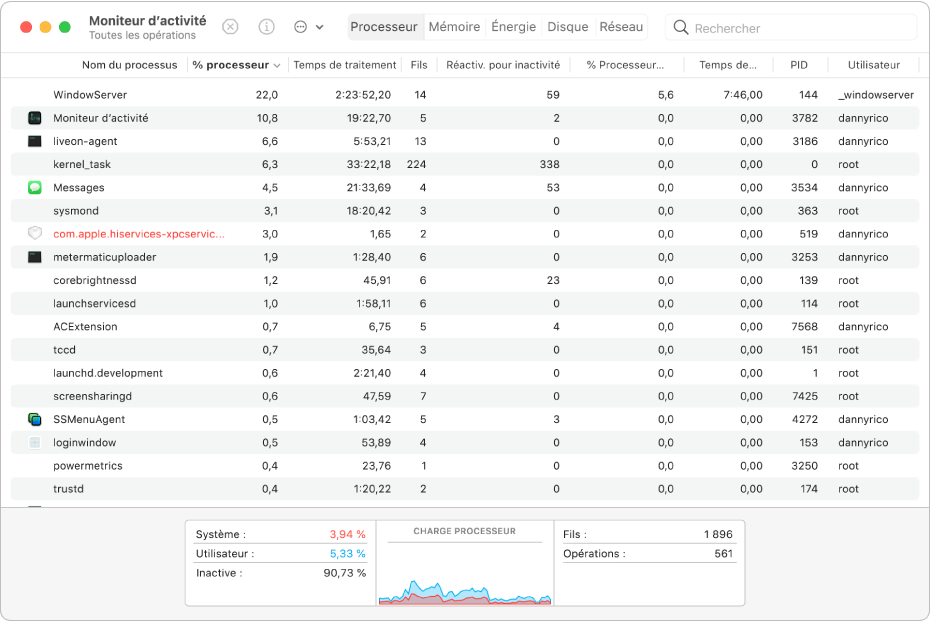Image resolution: width=931 pixels, height=622 pixels.
Task: Sort by Nom du processus column
Action: click(x=129, y=65)
